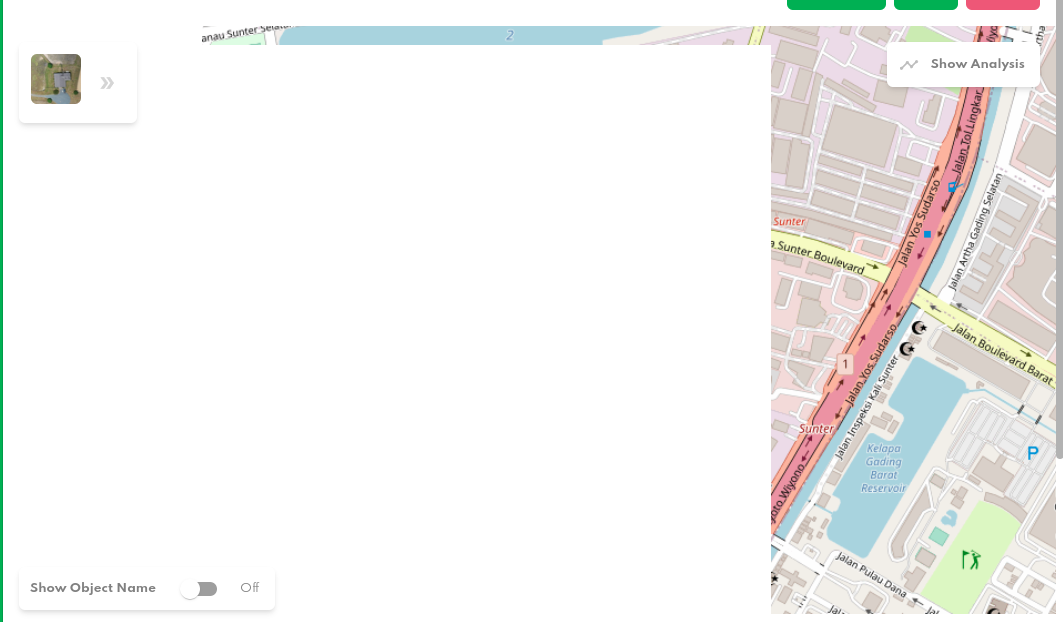Enable the Show Object Name switch
Image resolution: width=1063 pixels, height=622 pixels.
tap(199, 588)
